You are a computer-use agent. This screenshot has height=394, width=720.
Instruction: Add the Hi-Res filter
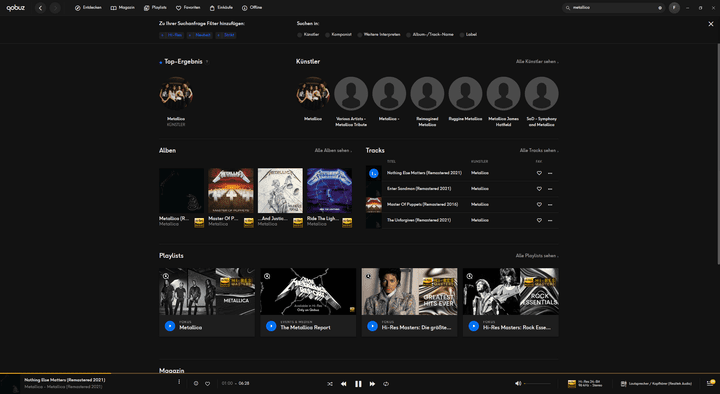[x=172, y=35]
